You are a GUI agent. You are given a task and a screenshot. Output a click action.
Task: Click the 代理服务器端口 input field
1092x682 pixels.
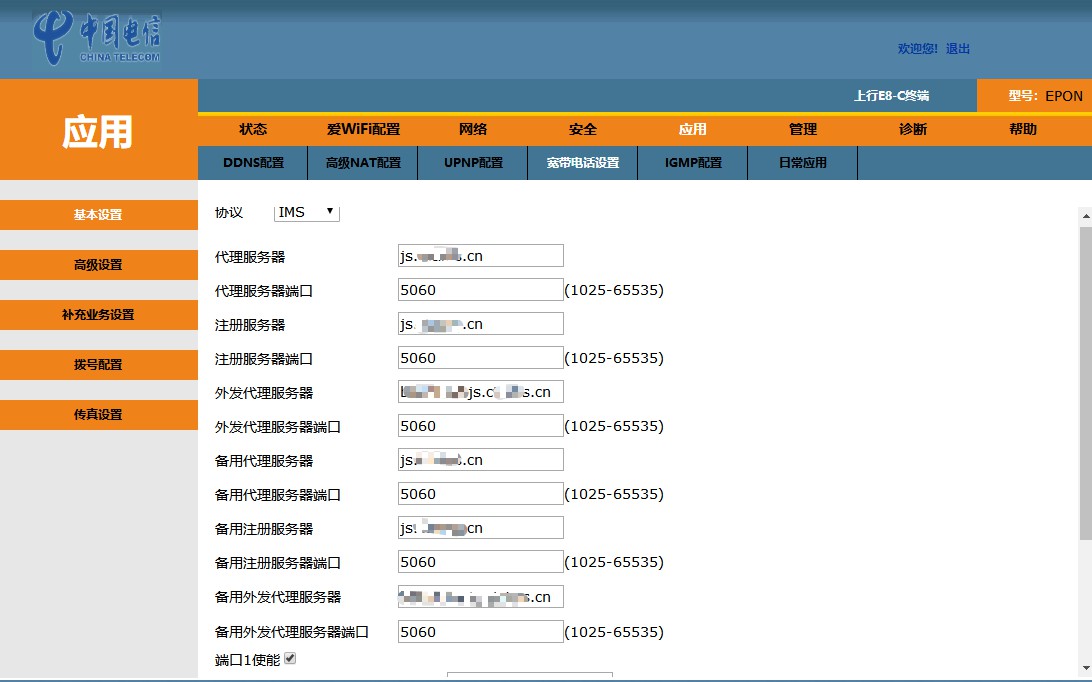click(x=480, y=290)
